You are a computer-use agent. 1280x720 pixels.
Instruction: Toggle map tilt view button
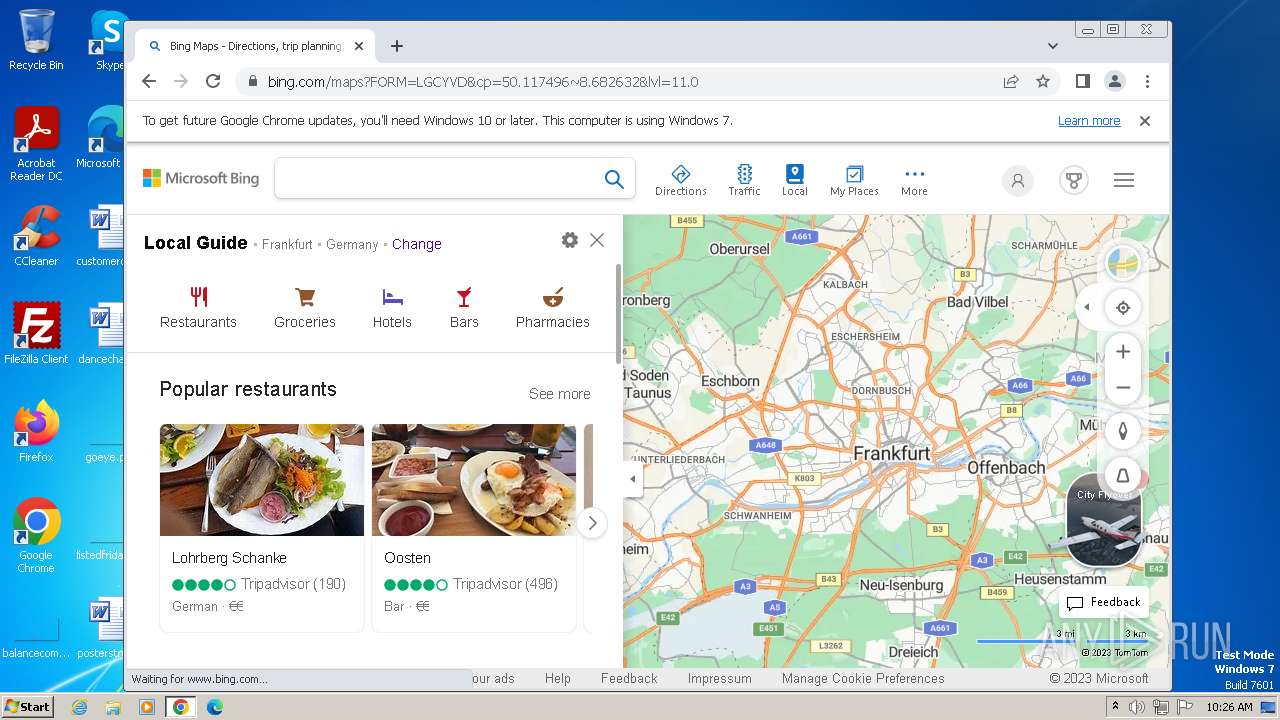pyautogui.click(x=1123, y=475)
